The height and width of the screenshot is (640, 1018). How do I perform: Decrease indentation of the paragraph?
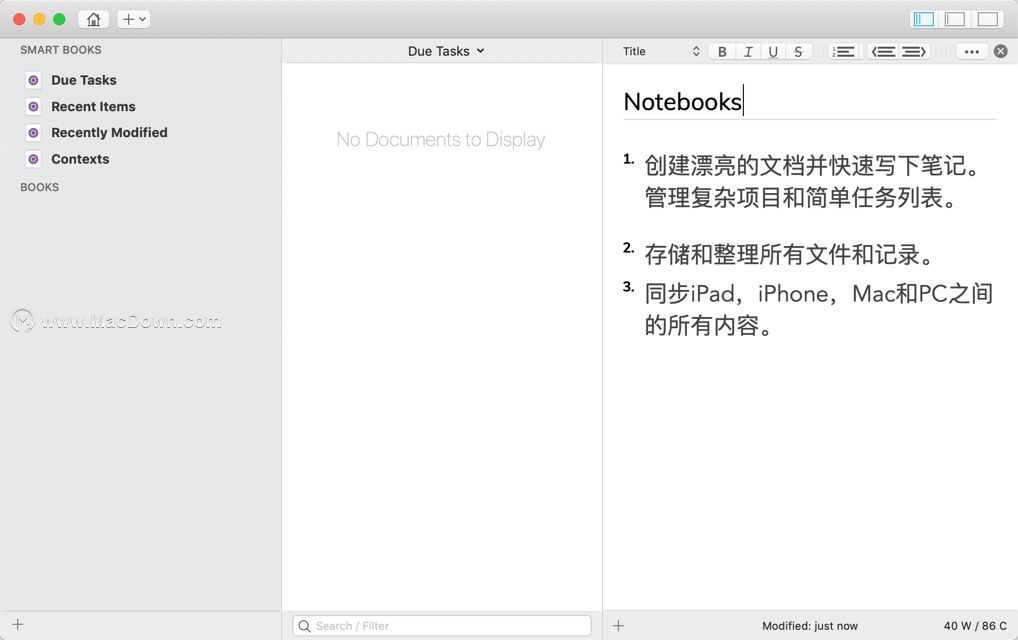pos(884,51)
